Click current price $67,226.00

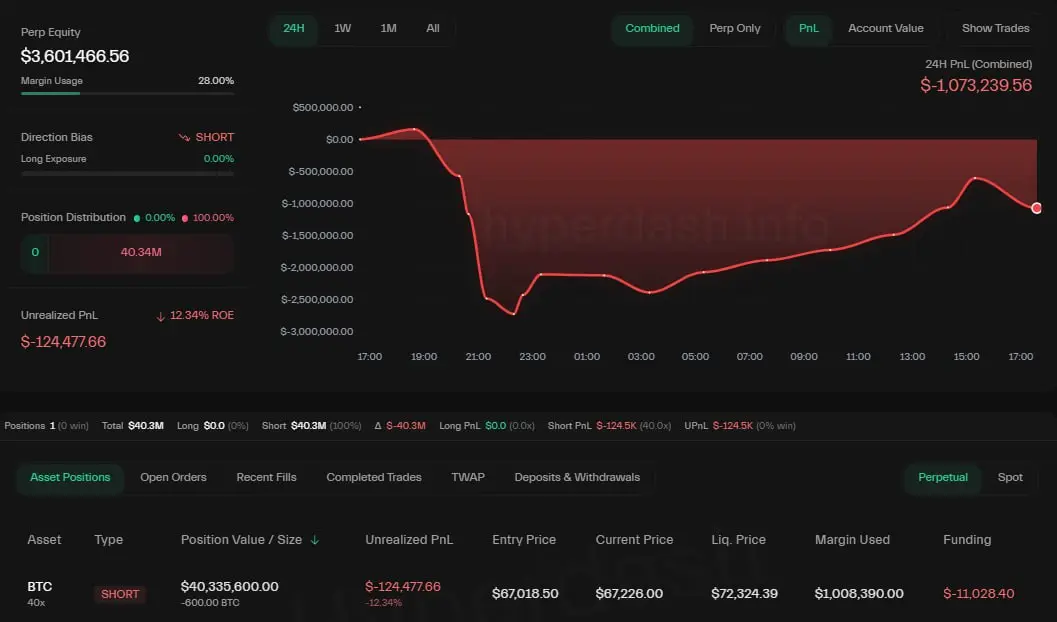tap(629, 594)
